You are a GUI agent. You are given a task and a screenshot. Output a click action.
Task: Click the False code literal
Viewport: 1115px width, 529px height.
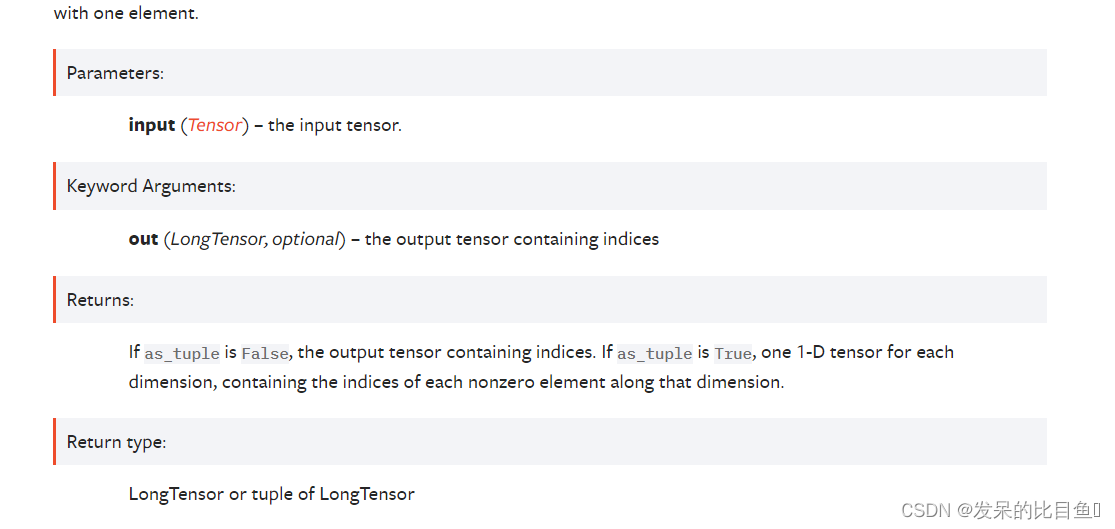(265, 353)
